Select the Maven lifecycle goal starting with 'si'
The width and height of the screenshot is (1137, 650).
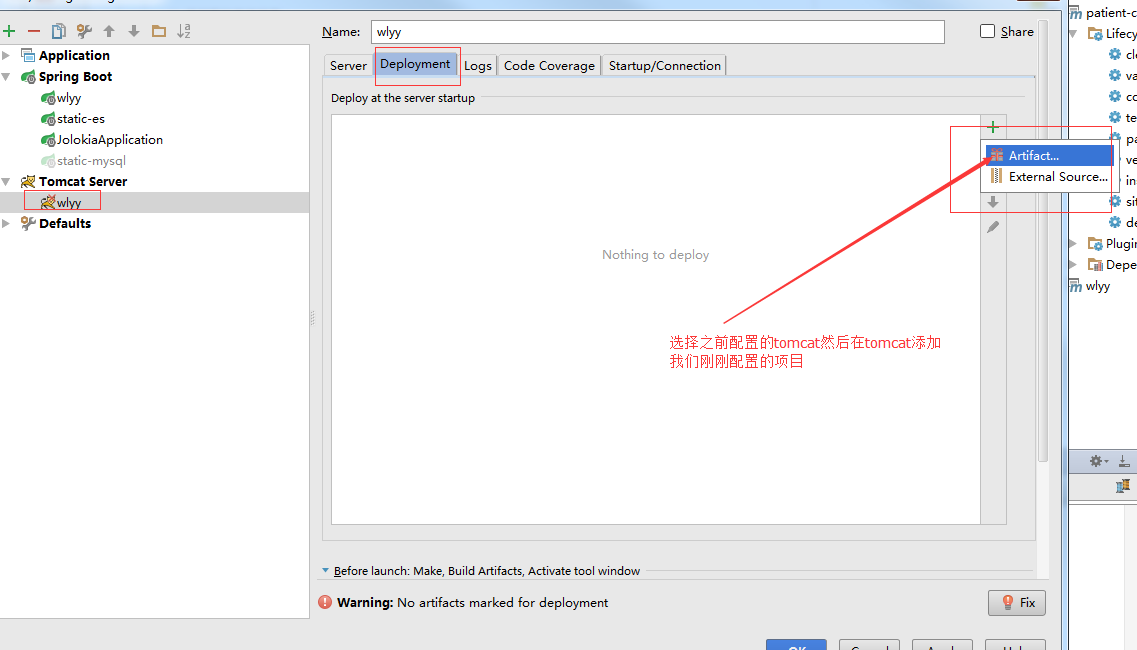pyautogui.click(x=1130, y=202)
